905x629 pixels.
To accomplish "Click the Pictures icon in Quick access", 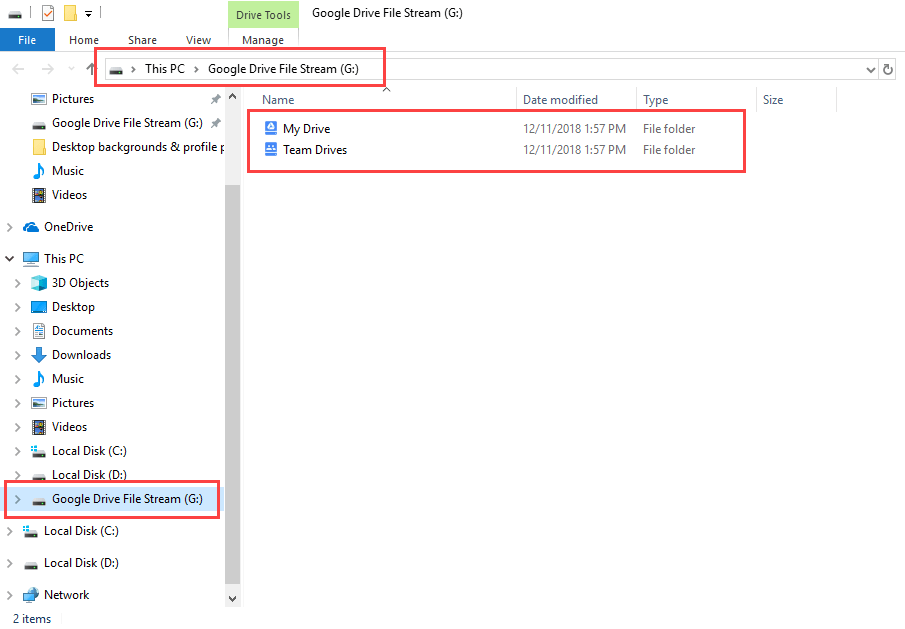I will [39, 99].
